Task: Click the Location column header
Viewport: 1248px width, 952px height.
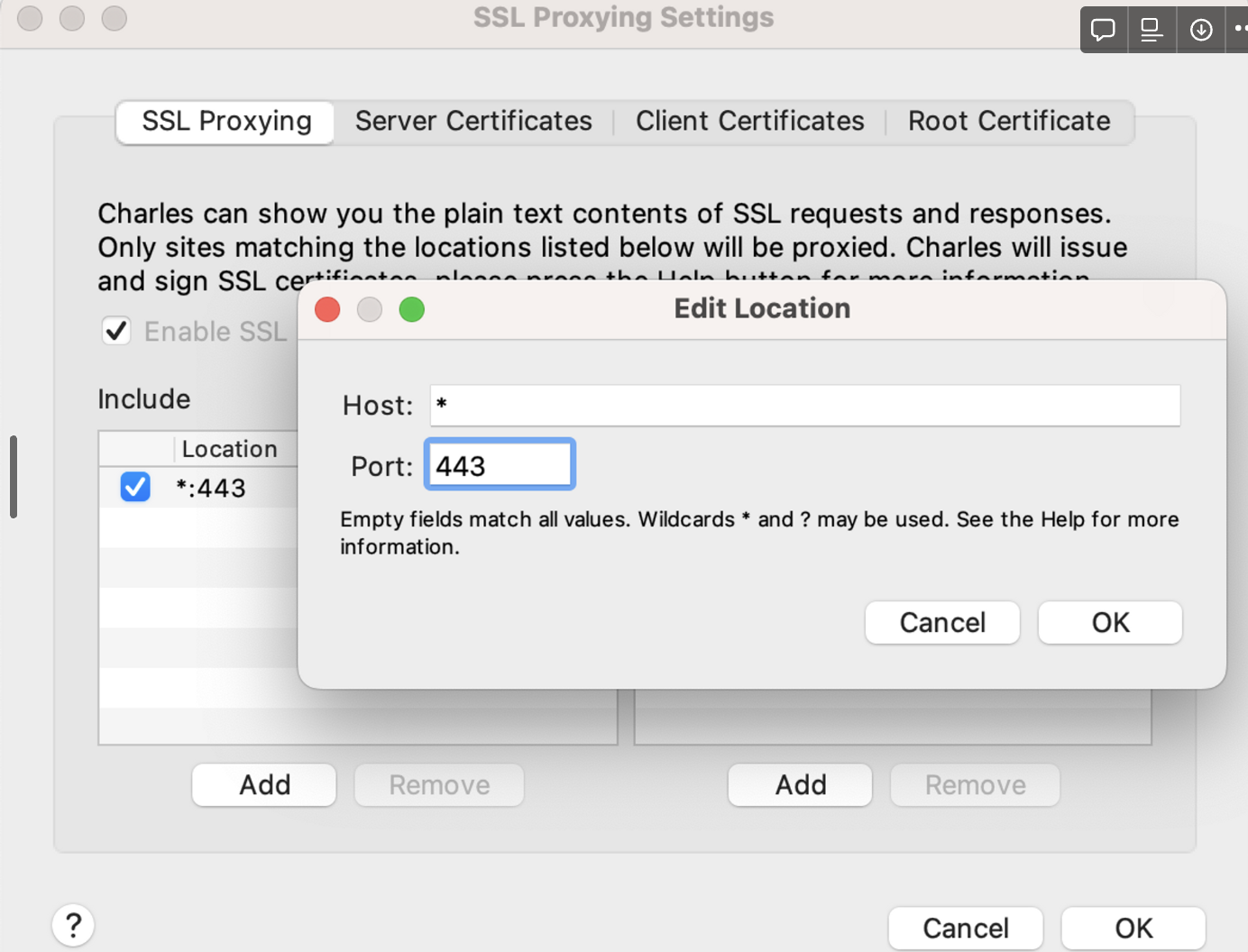Action: pyautogui.click(x=229, y=448)
